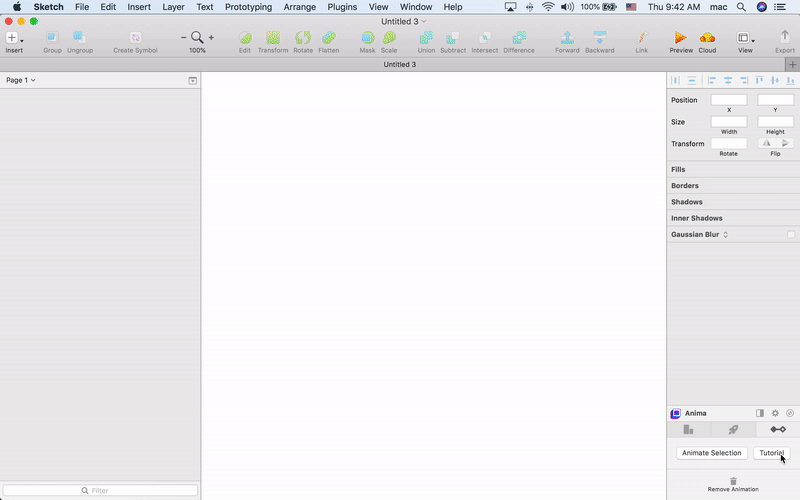800x500 pixels.
Task: Click distribute vertically icon in inspector
Action: 691,80
